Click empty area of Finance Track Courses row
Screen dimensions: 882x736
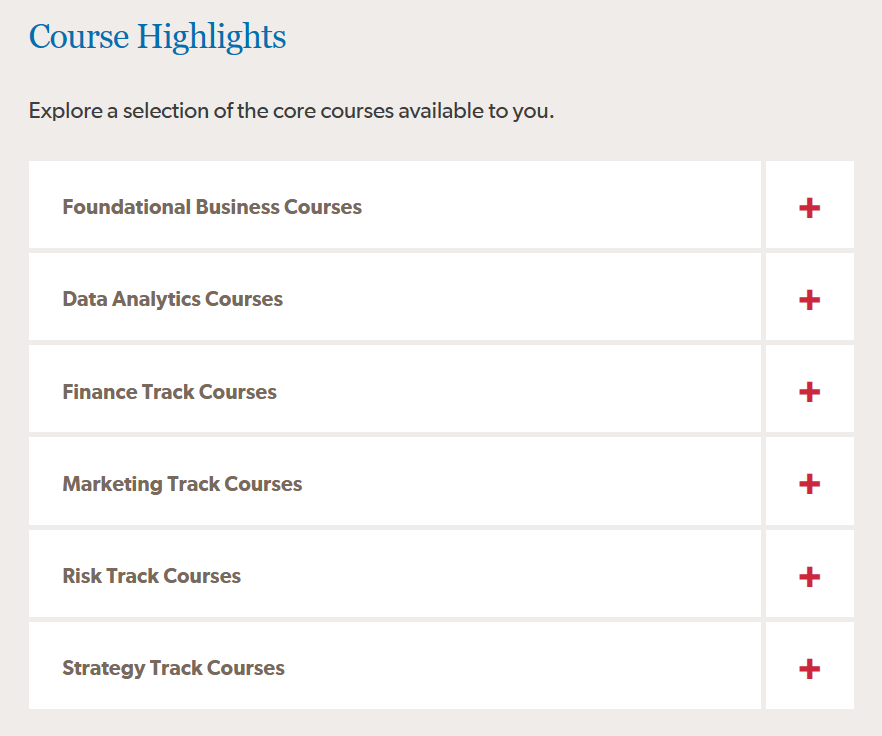[x=520, y=392]
